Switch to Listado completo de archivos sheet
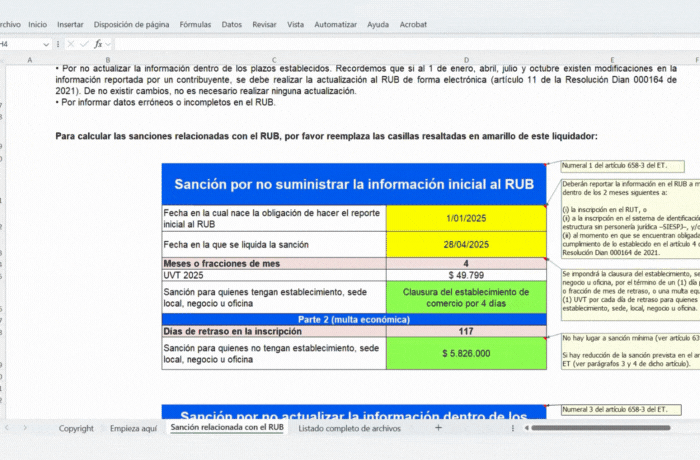 (350, 428)
